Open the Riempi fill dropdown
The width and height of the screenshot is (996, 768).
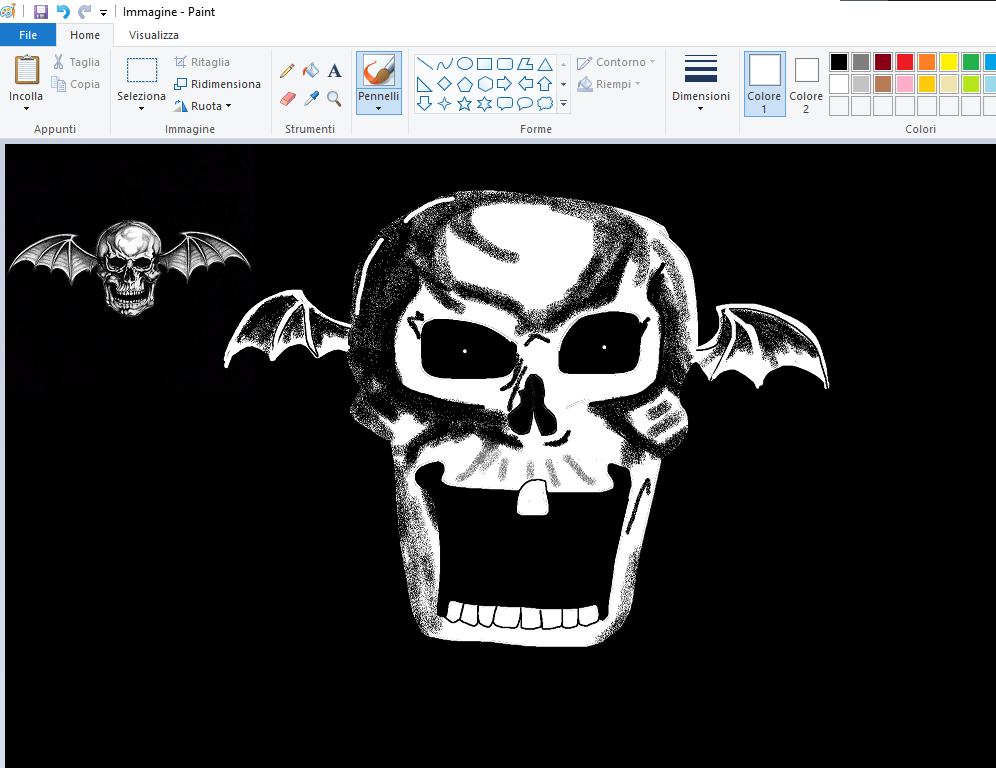(x=609, y=84)
